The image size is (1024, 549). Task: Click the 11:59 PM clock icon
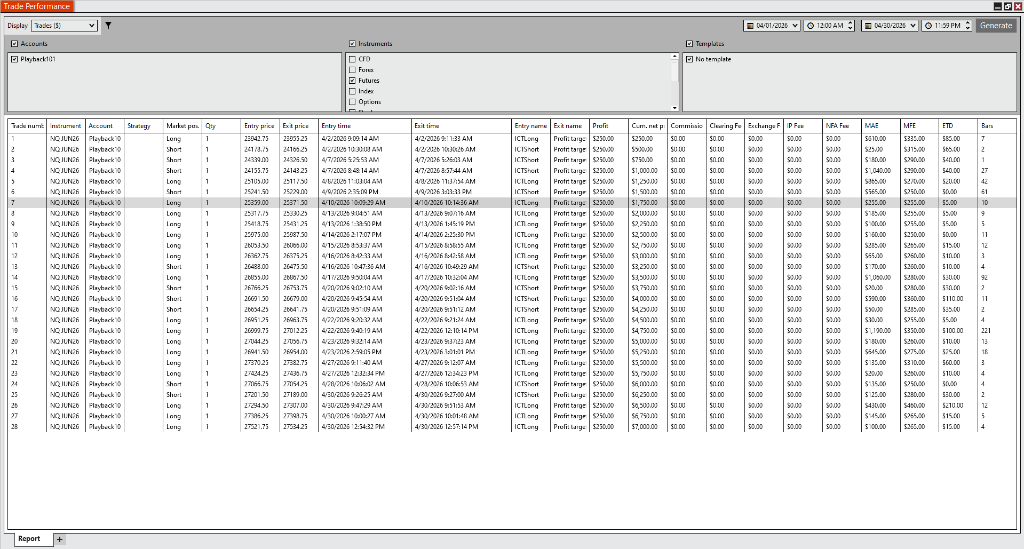(x=929, y=25)
